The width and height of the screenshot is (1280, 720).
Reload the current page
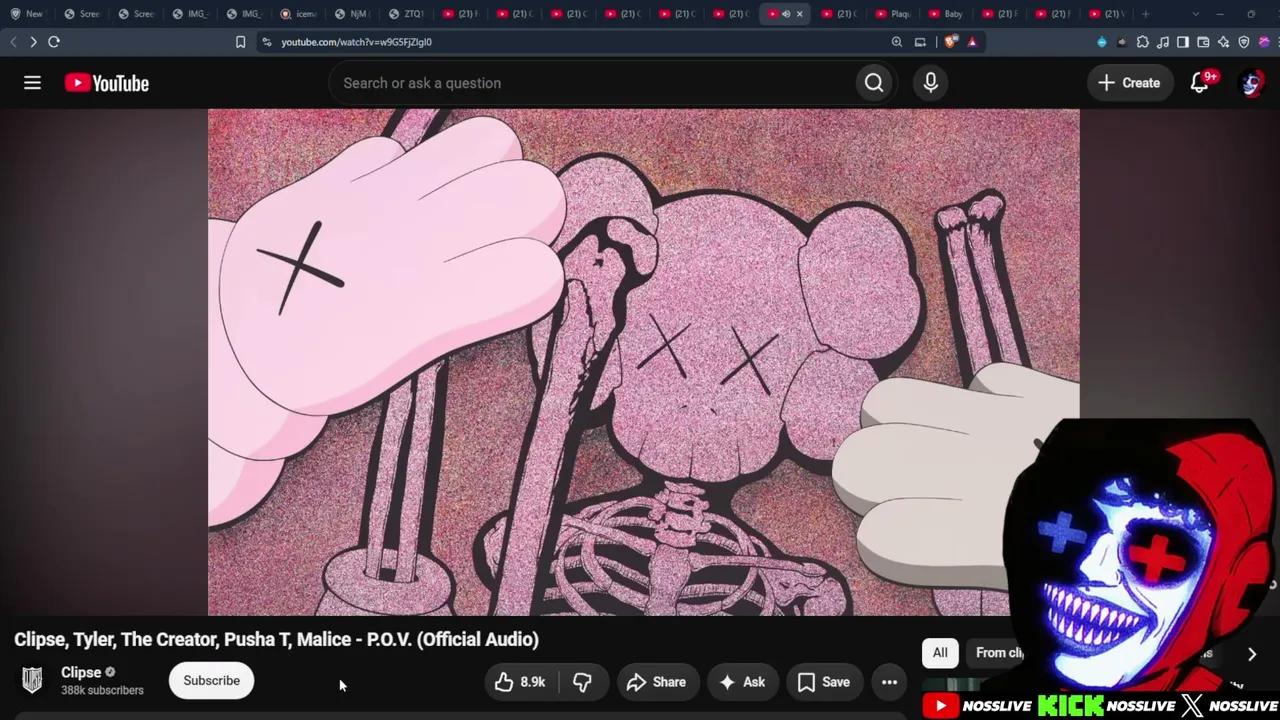click(54, 42)
